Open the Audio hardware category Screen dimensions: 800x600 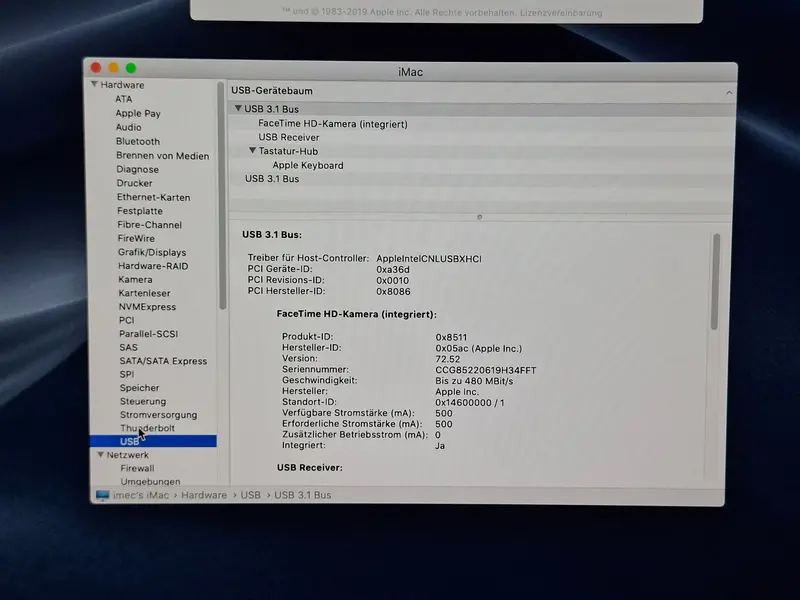pyautogui.click(x=129, y=127)
